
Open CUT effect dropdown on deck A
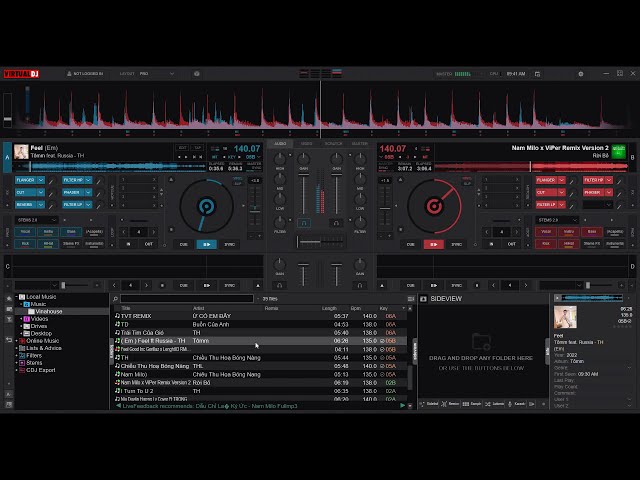pos(41,192)
